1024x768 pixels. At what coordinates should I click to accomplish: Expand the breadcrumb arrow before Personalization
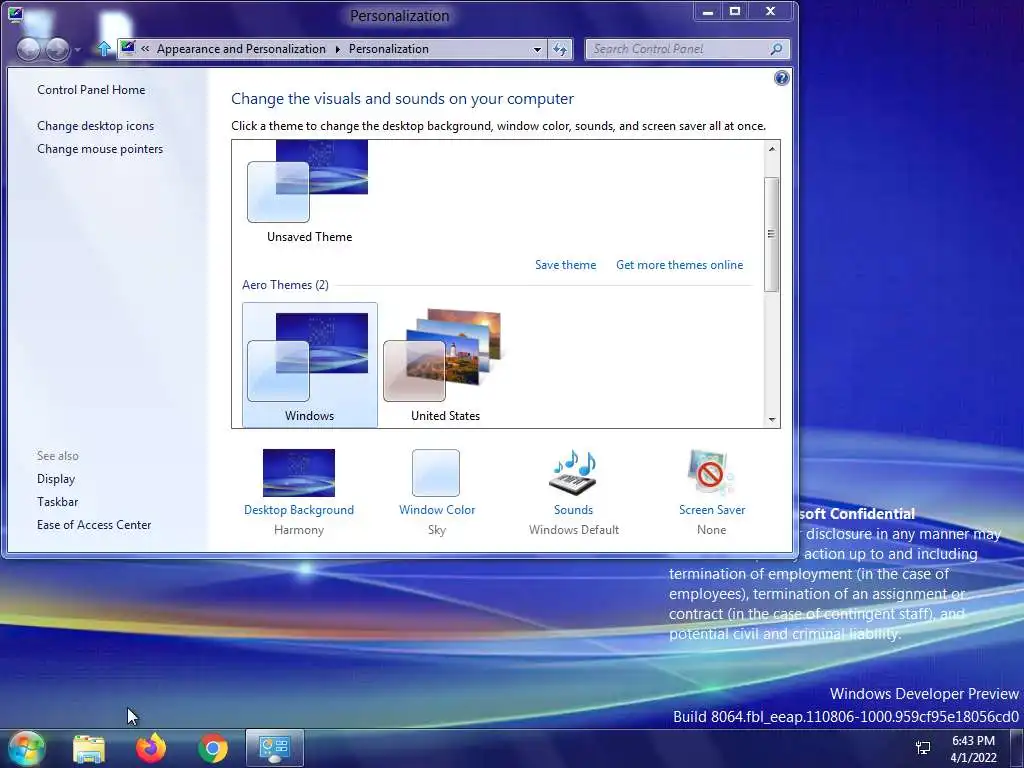pyautogui.click(x=338, y=49)
